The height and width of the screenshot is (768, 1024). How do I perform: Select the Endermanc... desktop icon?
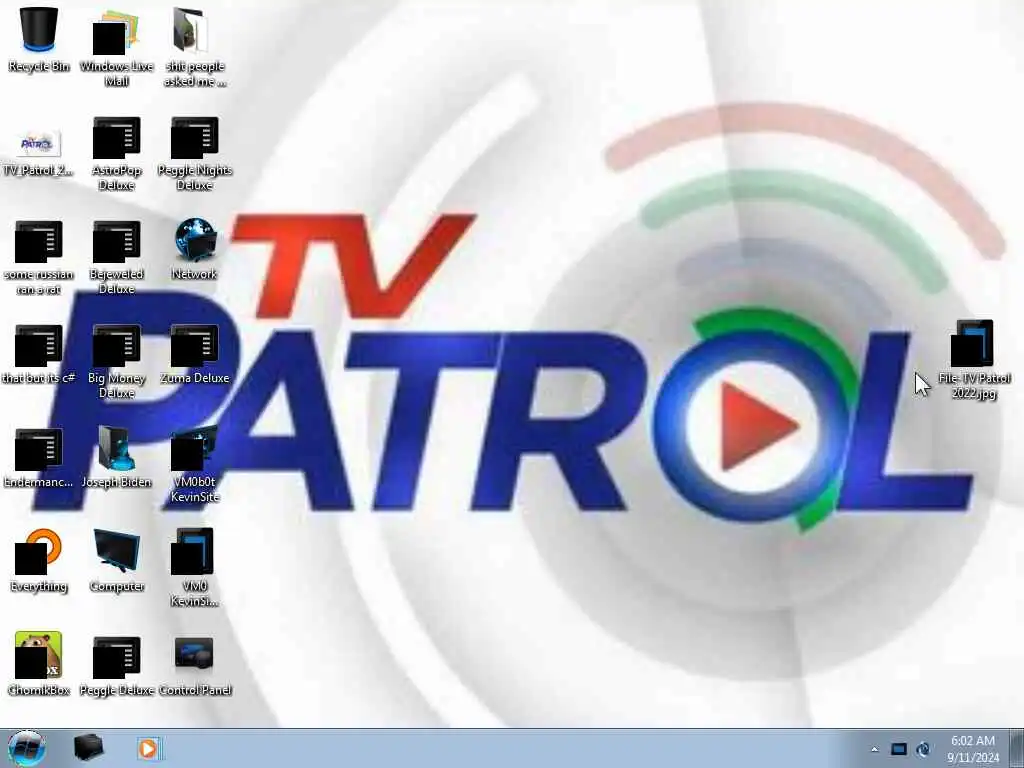pos(39,457)
